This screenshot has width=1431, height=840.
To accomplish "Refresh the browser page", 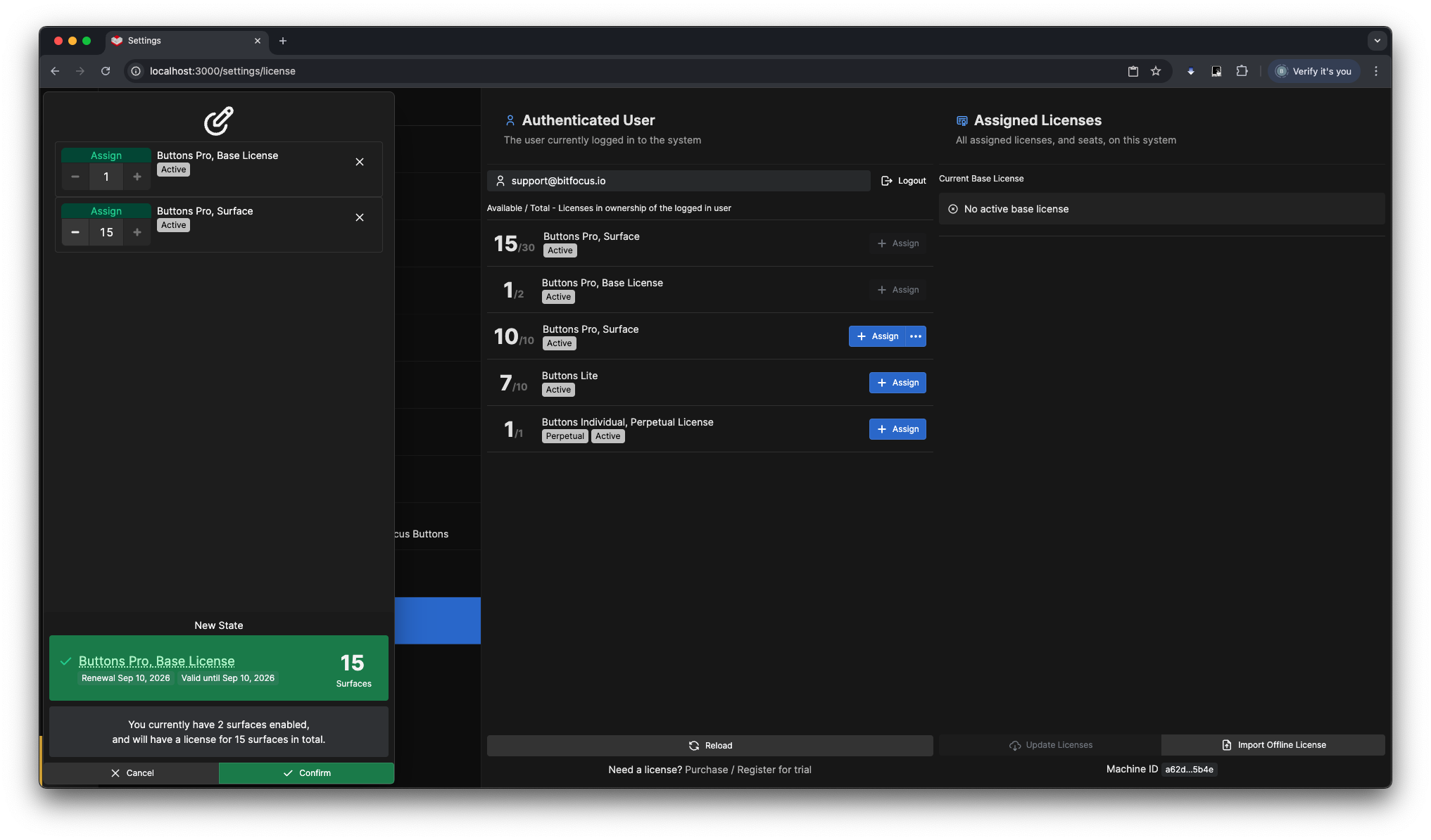I will point(106,71).
